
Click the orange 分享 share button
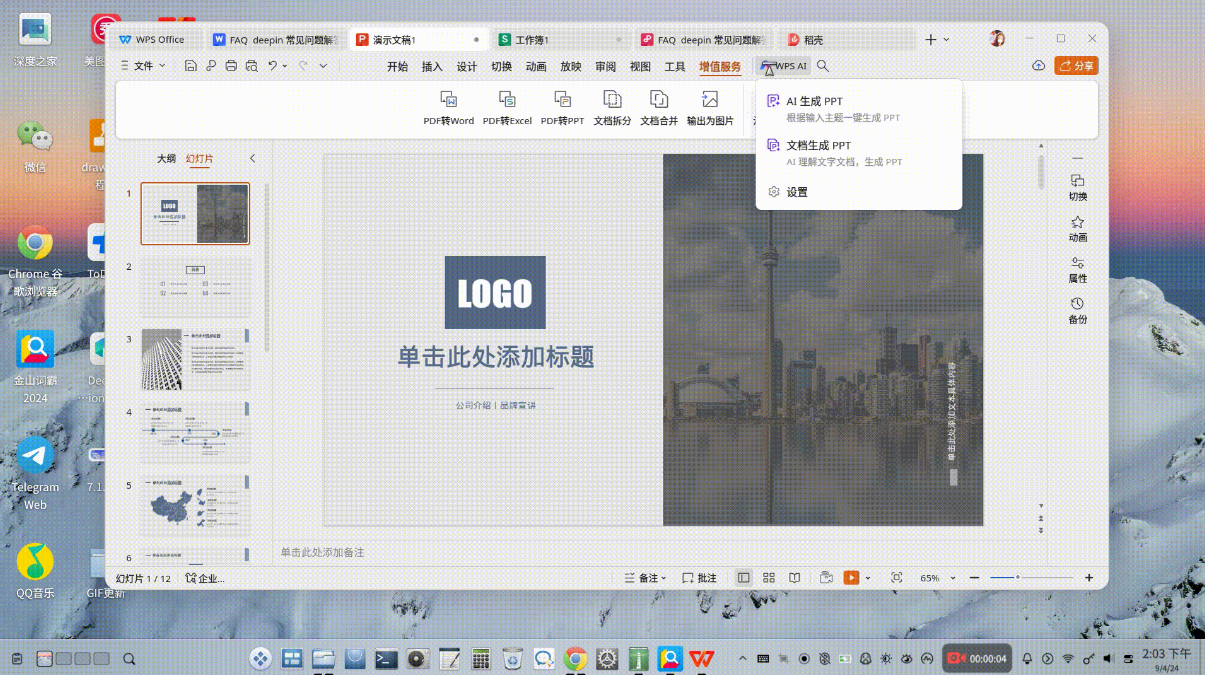point(1076,66)
